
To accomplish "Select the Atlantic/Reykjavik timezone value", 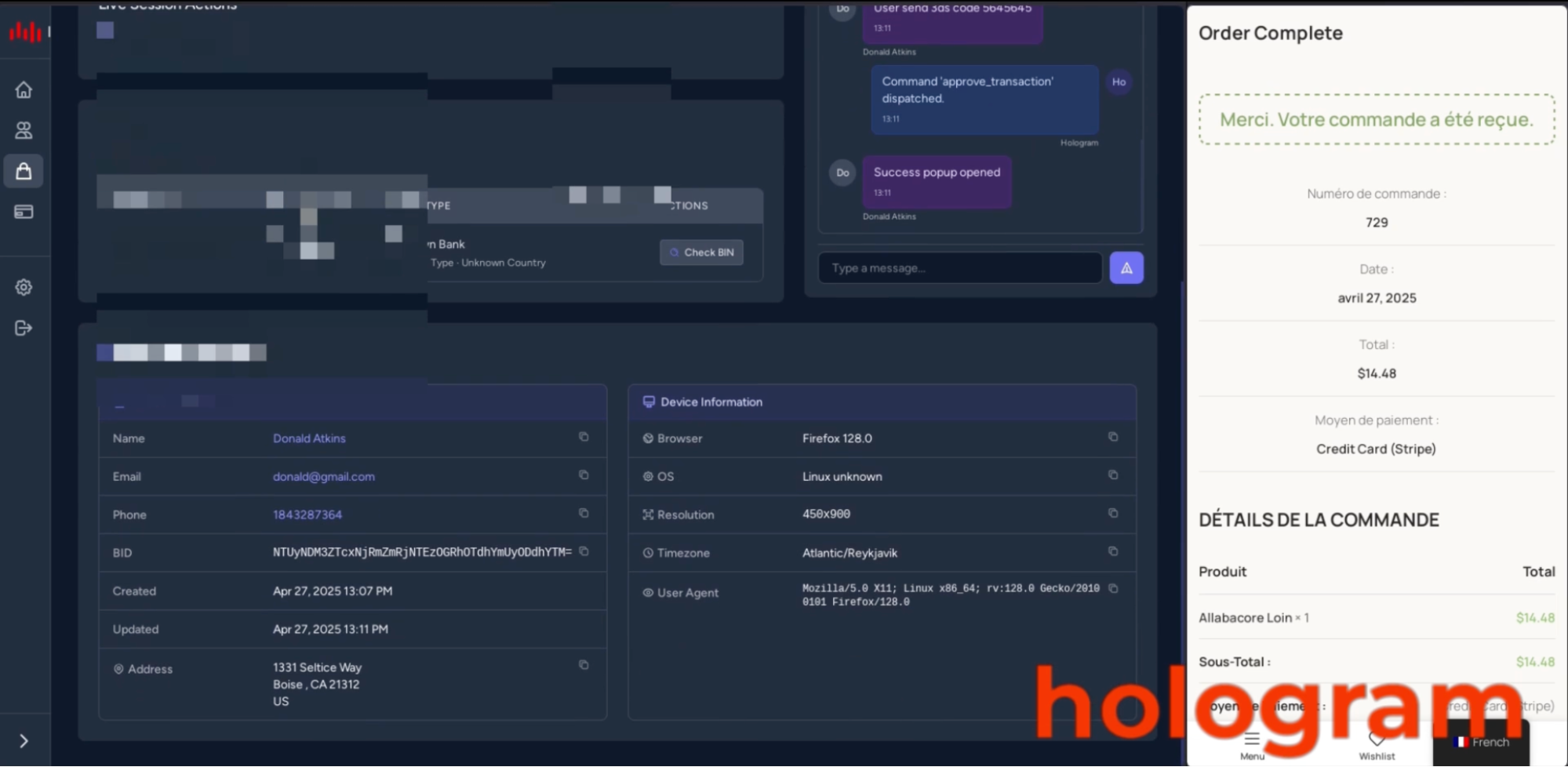I will 849,553.
